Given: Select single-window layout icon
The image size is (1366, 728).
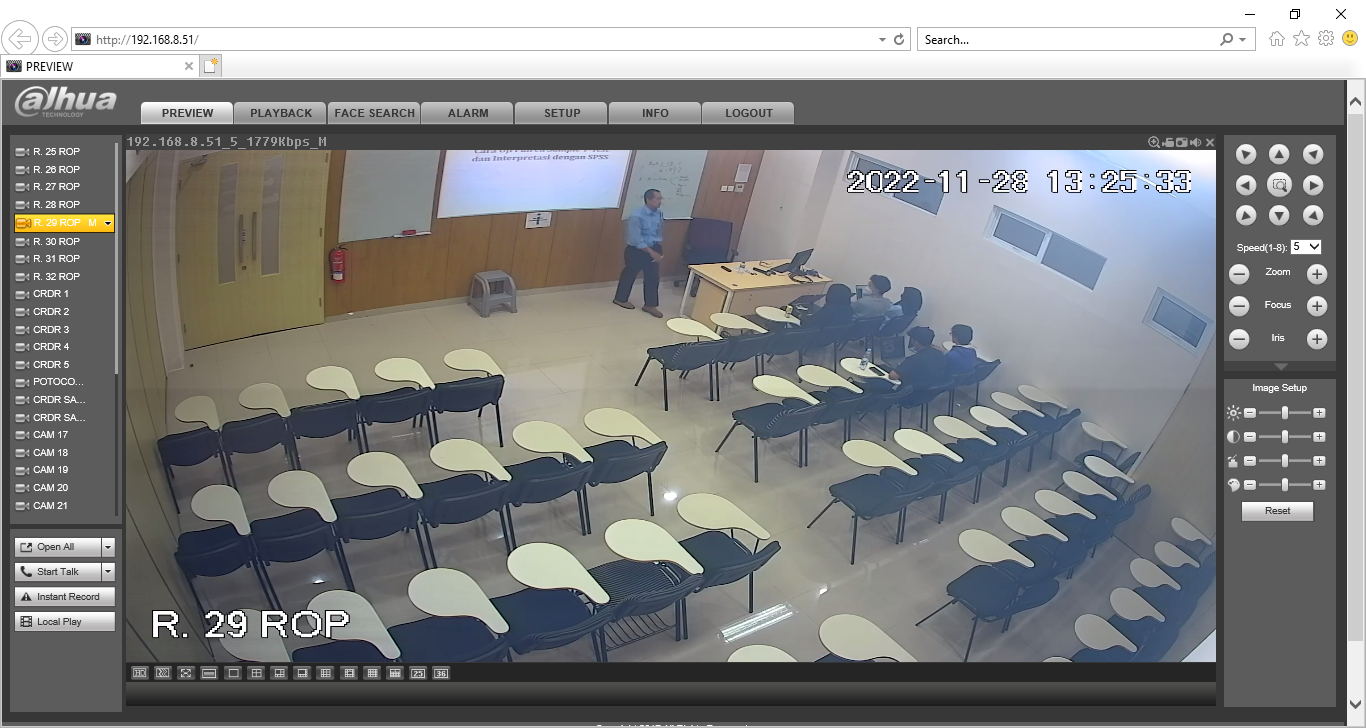Looking at the screenshot, I should (x=233, y=673).
